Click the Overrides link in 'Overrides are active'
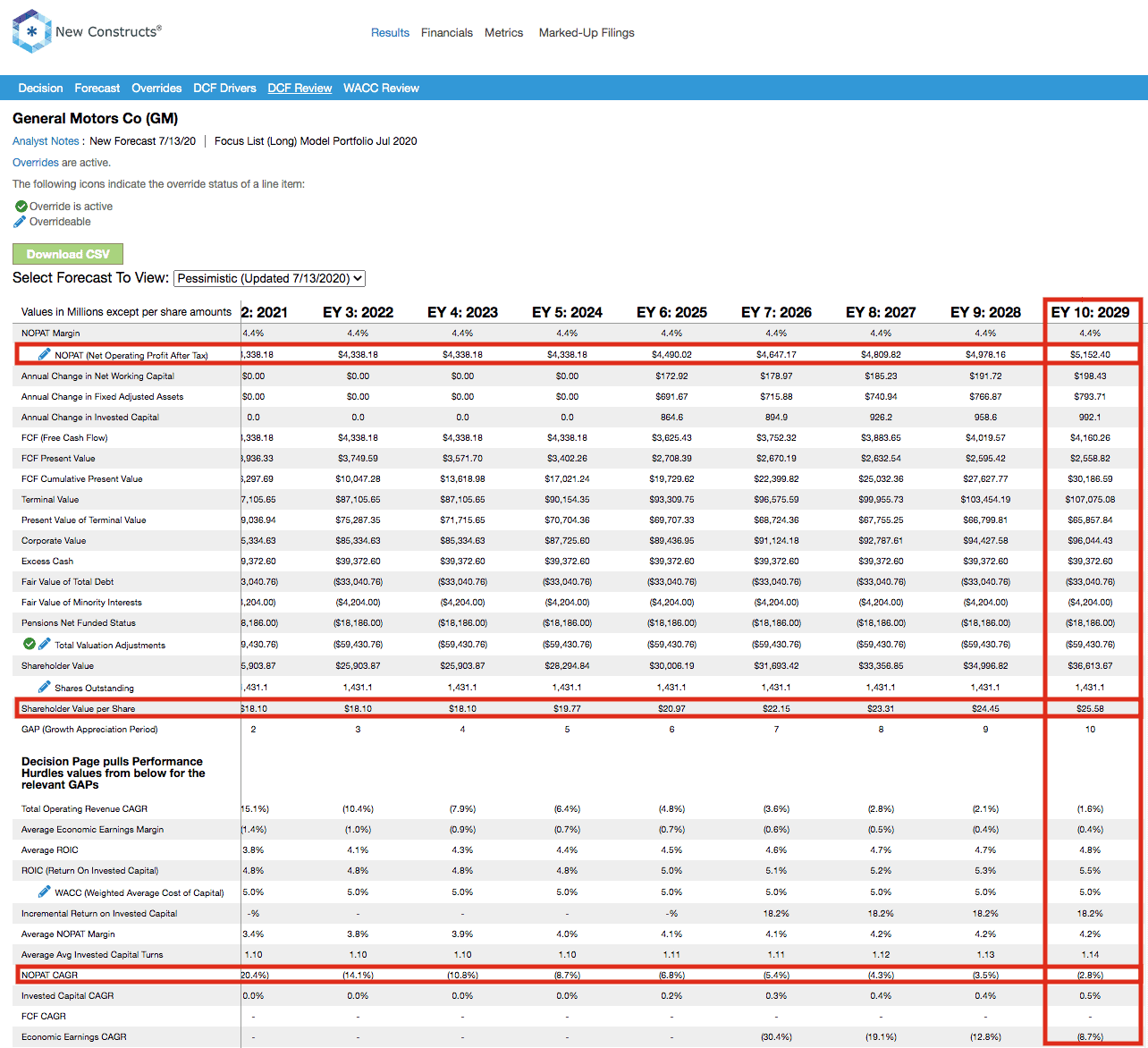1148x1048 pixels. (x=36, y=163)
